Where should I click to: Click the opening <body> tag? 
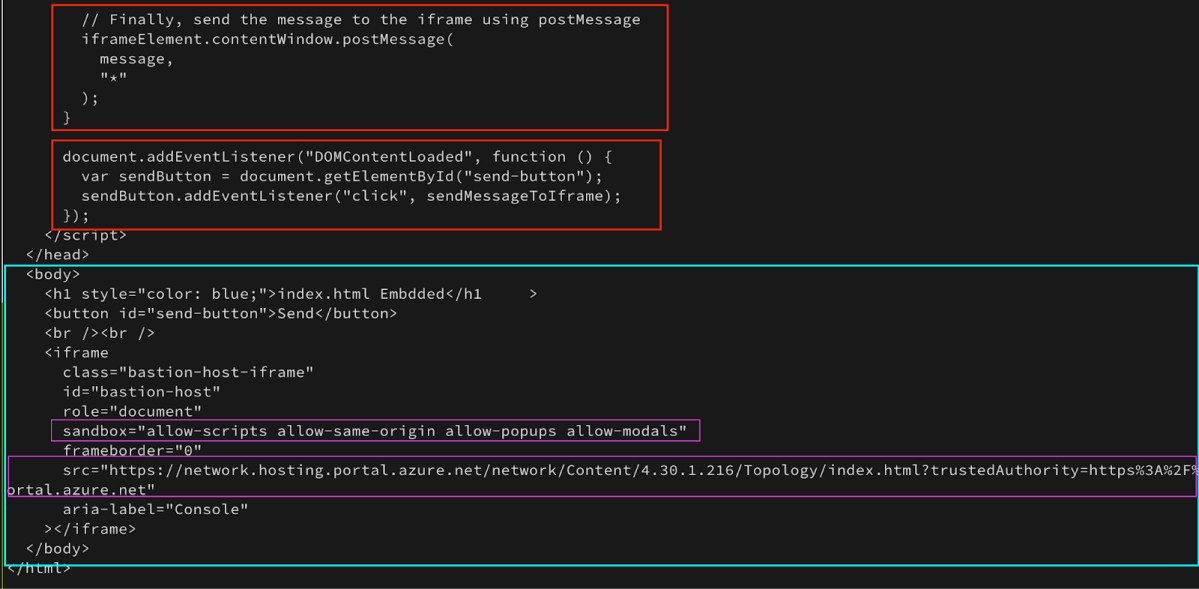tap(53, 275)
